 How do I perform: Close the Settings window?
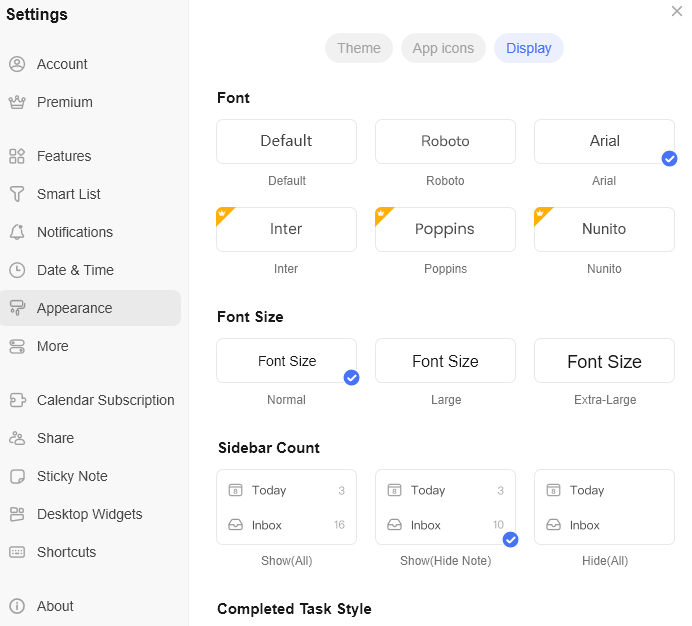tap(677, 11)
